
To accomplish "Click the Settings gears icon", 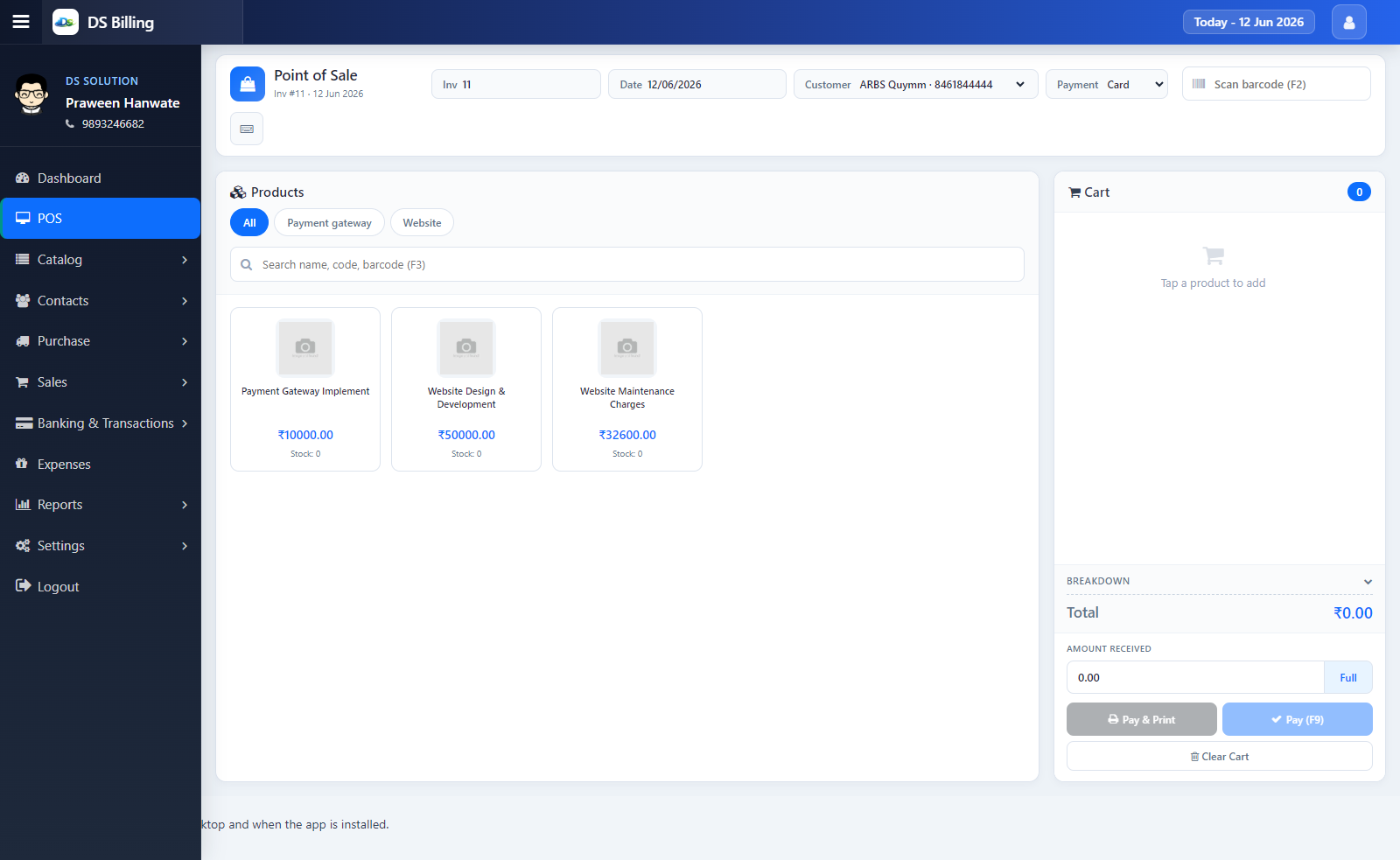I will tap(23, 546).
